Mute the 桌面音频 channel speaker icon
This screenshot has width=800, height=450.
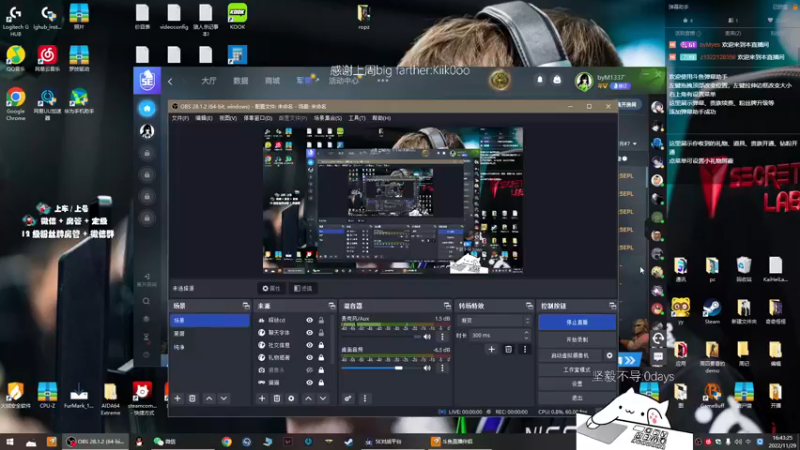(x=427, y=368)
